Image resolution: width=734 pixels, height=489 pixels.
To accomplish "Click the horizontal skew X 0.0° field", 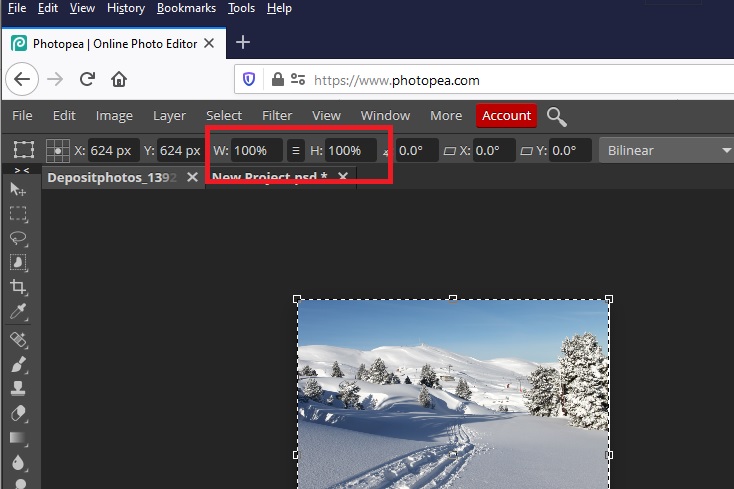I will point(494,151).
